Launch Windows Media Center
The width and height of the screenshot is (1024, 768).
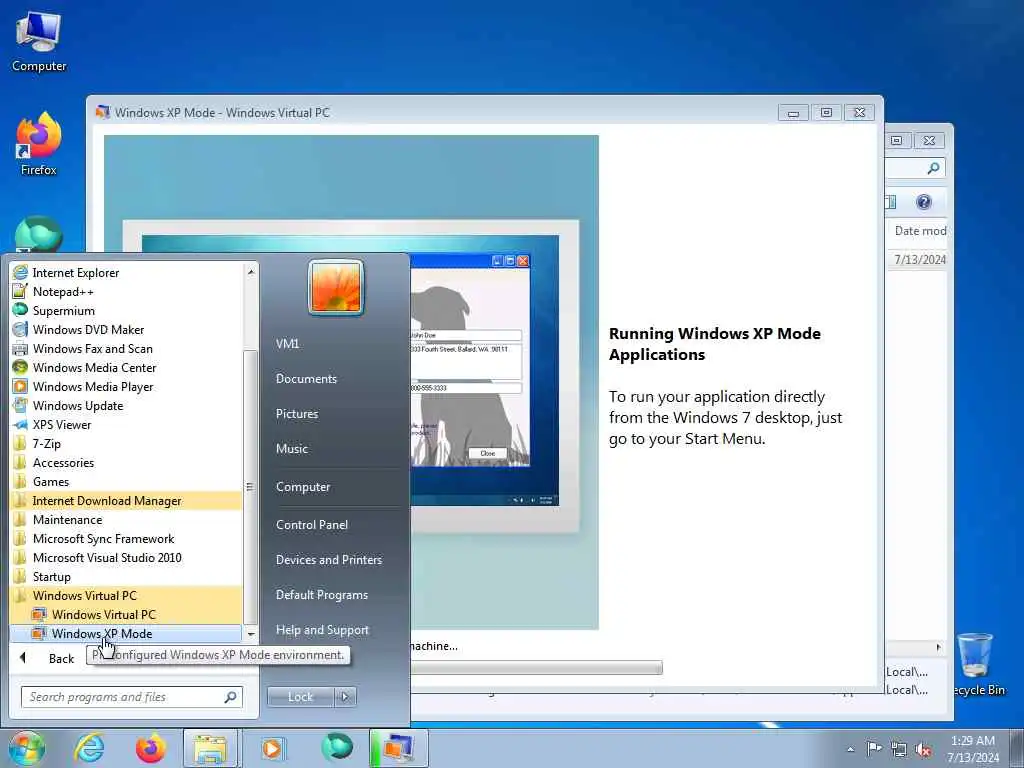94,367
